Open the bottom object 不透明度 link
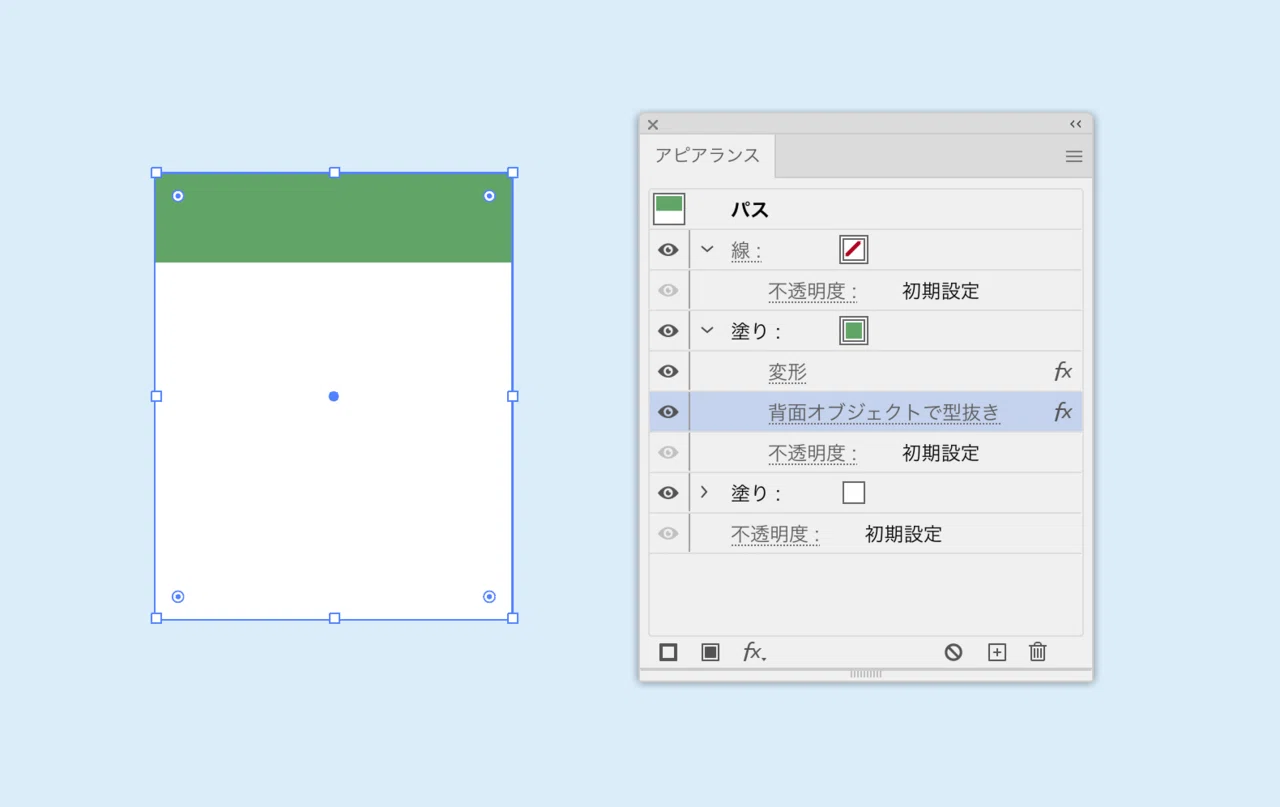 [775, 535]
